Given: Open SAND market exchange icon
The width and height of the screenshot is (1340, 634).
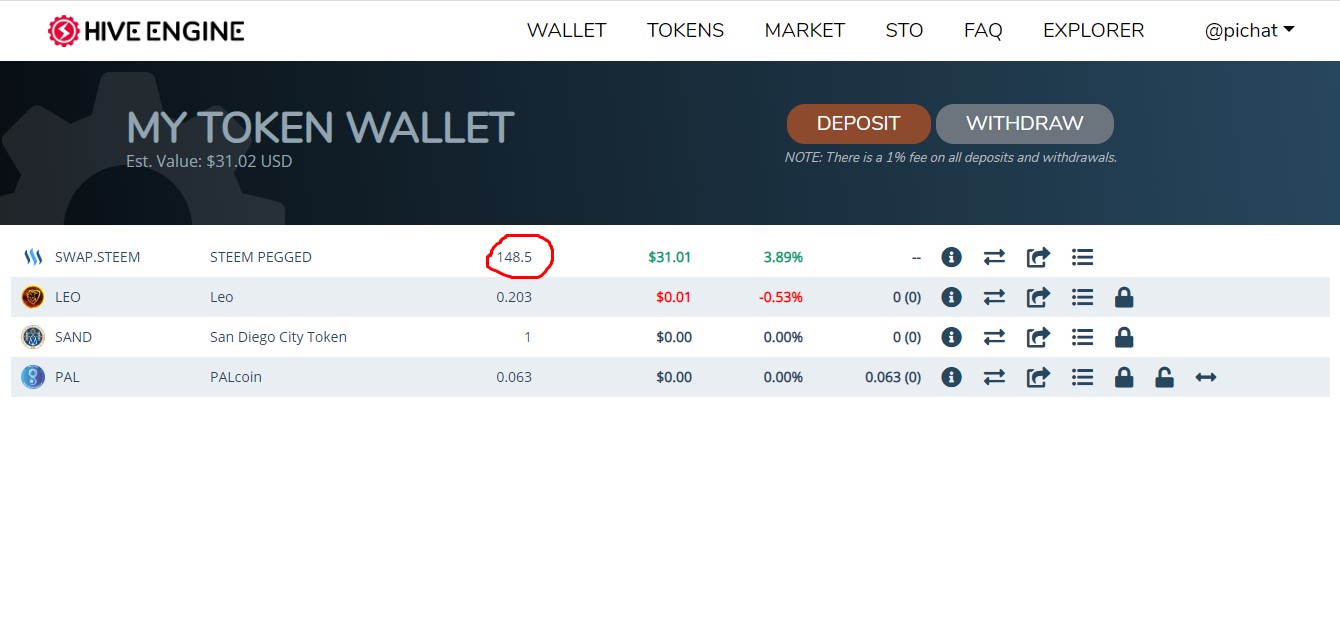Looking at the screenshot, I should click(994, 337).
